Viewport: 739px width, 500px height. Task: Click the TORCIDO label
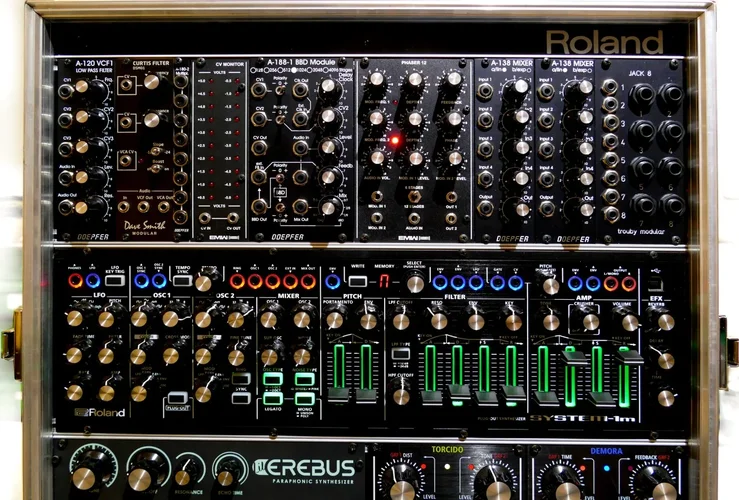(447, 450)
